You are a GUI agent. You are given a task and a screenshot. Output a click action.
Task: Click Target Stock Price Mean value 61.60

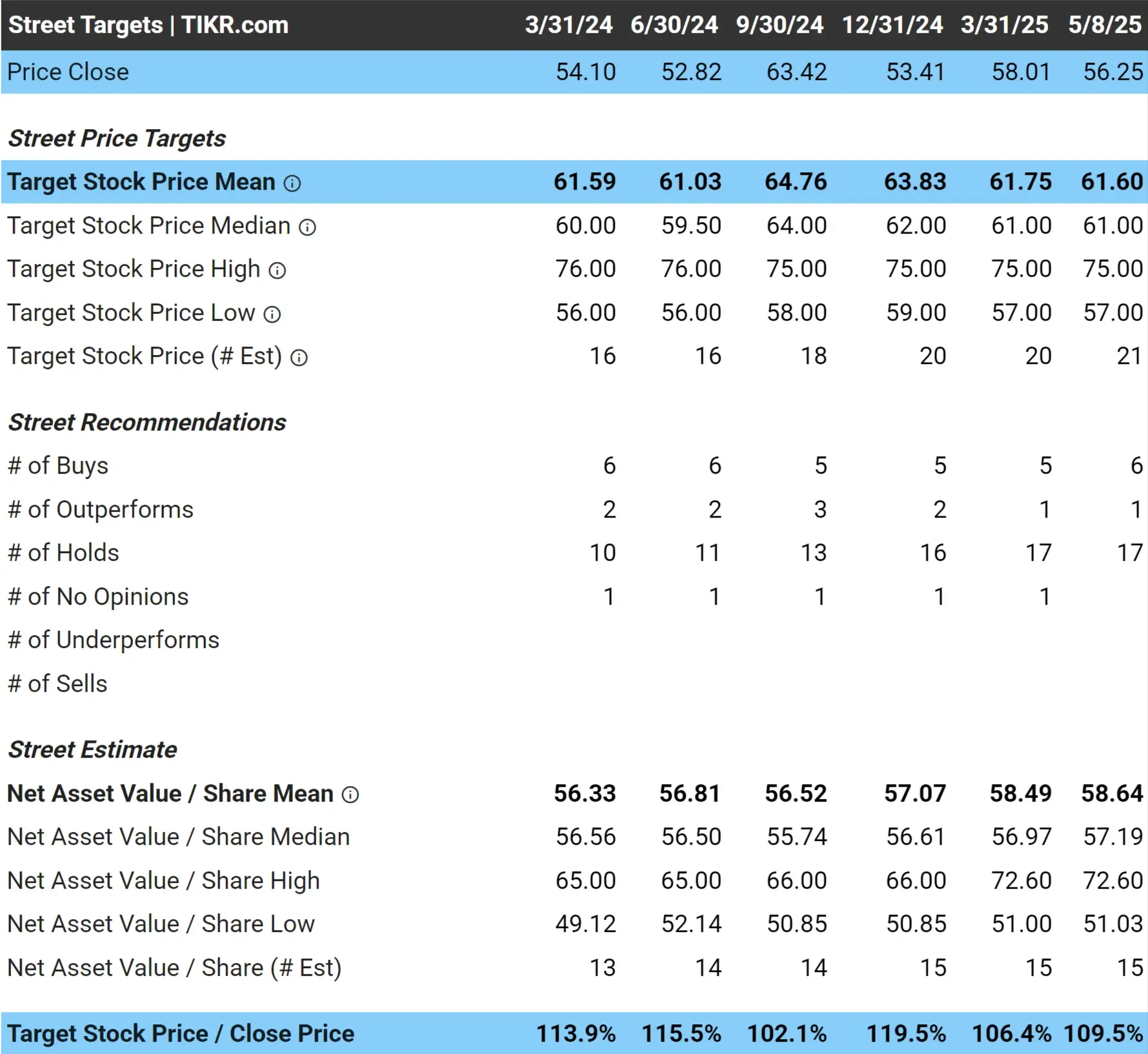point(1113,182)
